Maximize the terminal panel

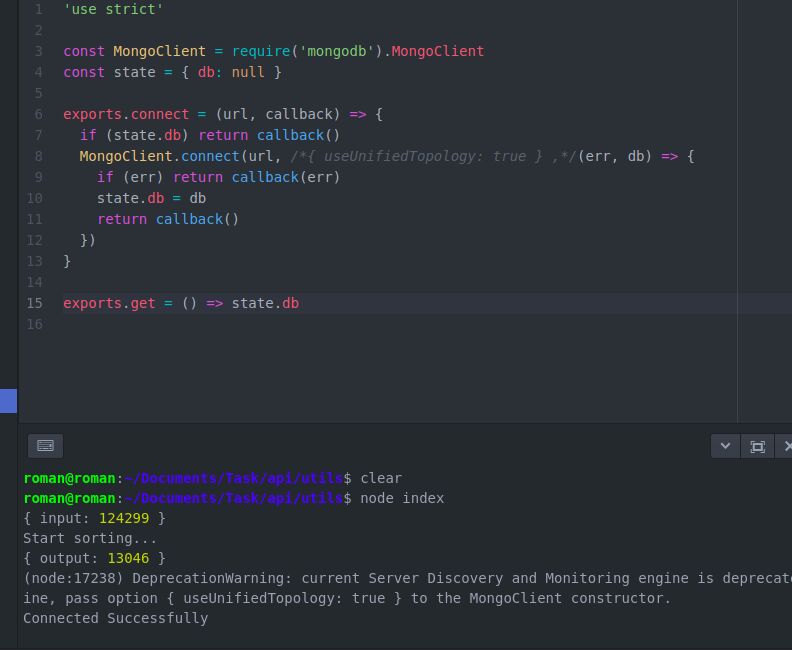point(757,446)
